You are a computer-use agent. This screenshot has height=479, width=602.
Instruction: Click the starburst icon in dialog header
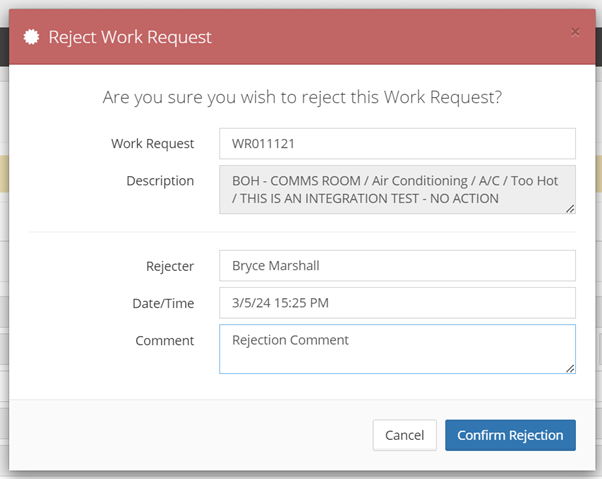[32, 37]
